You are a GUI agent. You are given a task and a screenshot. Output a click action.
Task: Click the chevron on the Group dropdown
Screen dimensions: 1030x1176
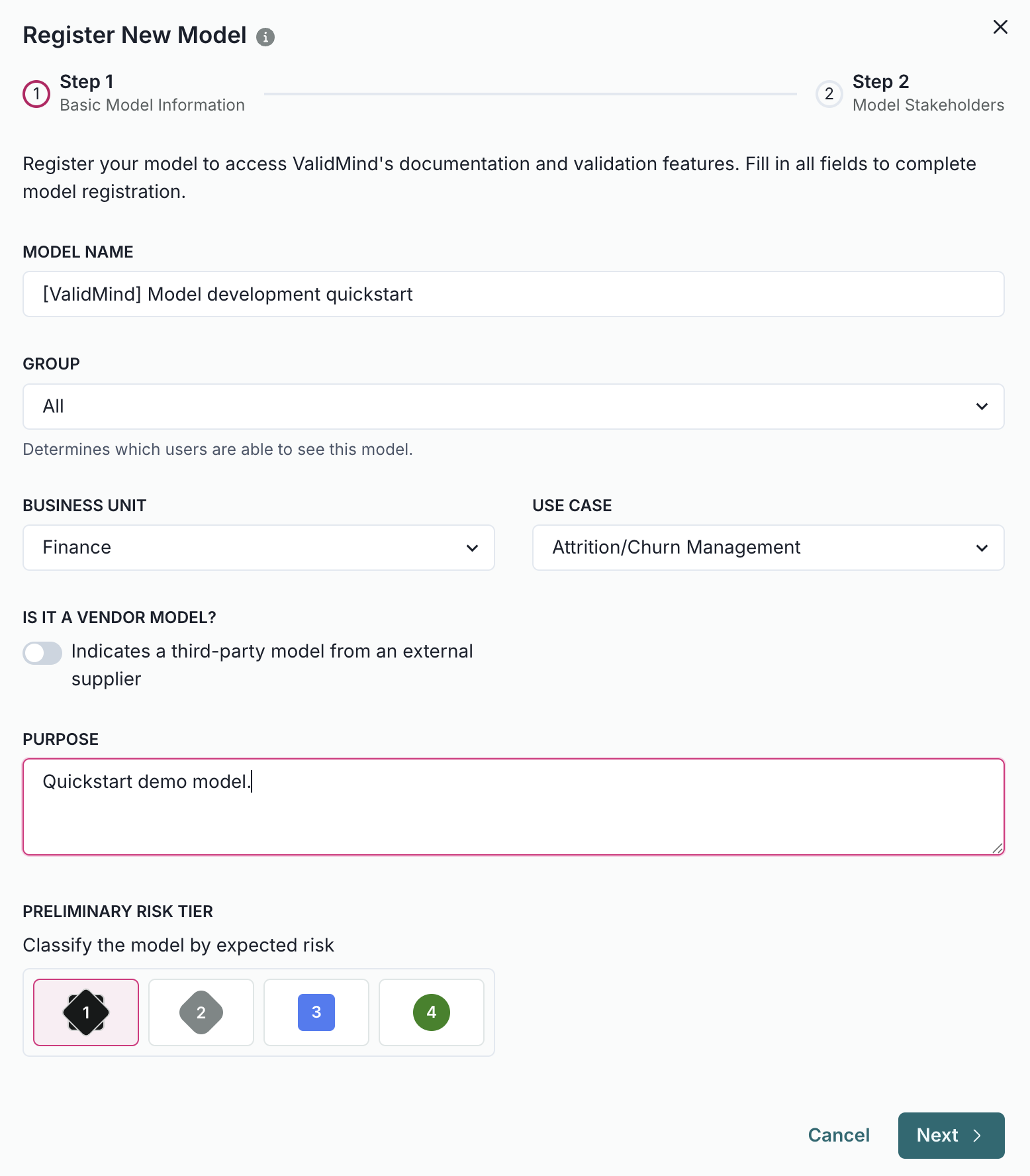coord(982,406)
